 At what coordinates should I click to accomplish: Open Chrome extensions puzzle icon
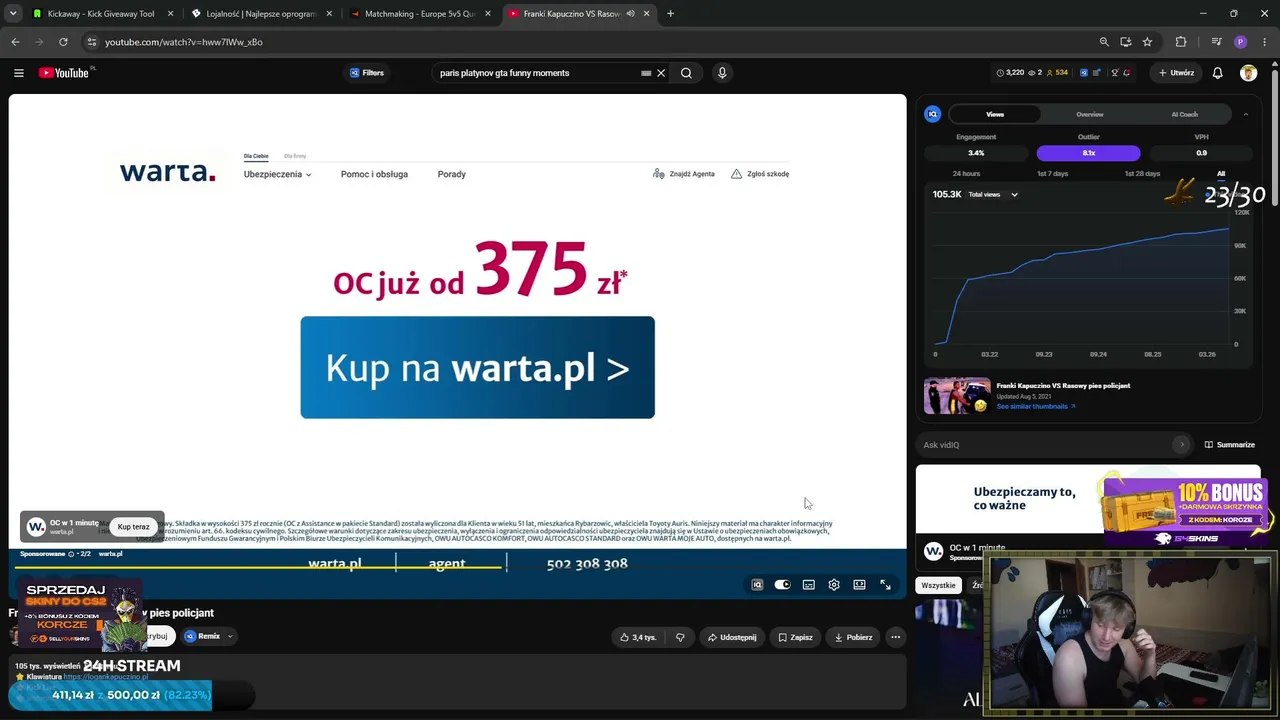coord(1181,42)
